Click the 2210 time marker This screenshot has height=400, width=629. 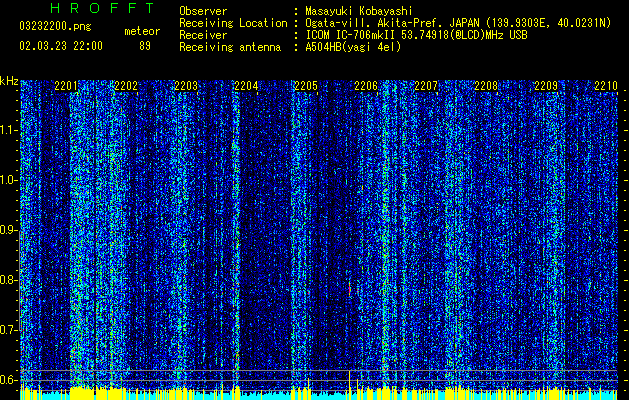pos(606,86)
